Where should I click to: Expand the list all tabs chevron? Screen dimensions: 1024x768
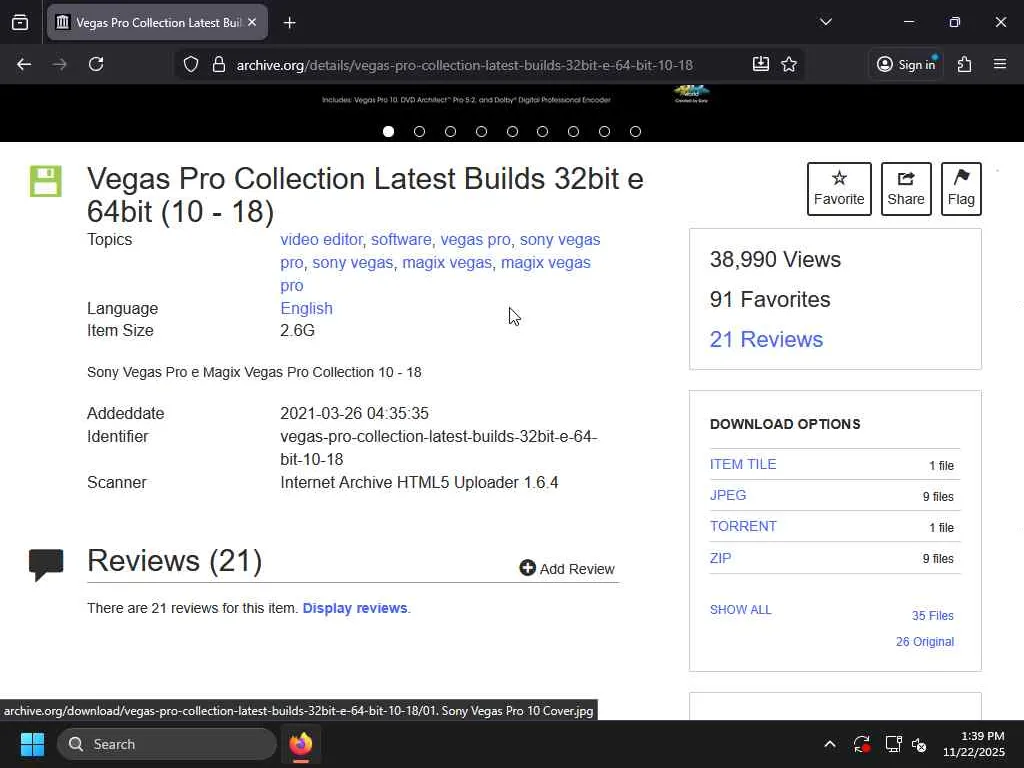(825, 22)
